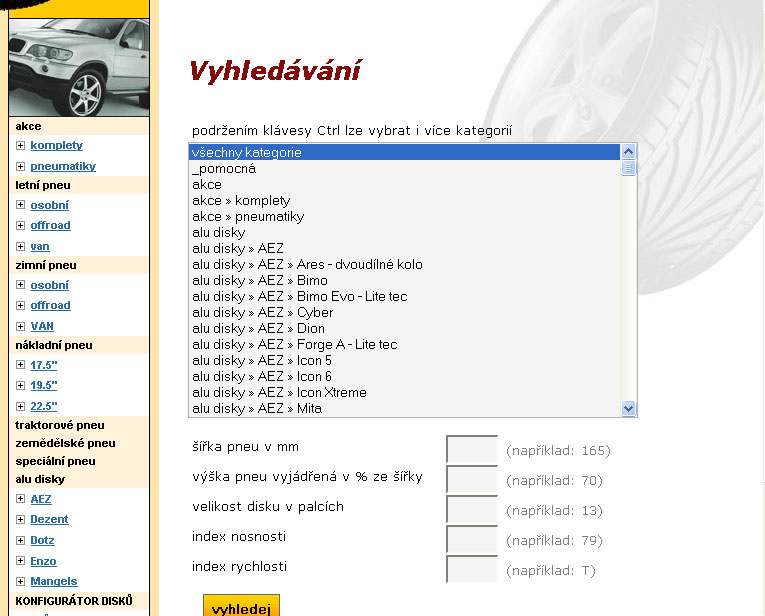
Task: Open the lowercase van link
Action: pyautogui.click(x=40, y=246)
